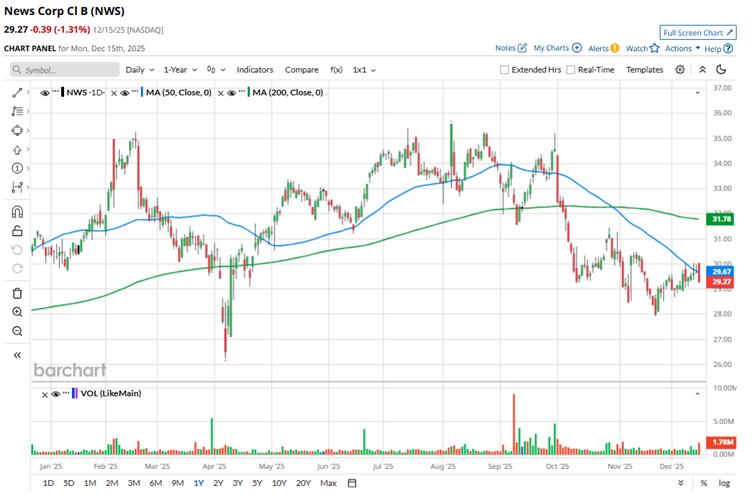753x498 pixels.
Task: Select the 1D time range
Action: point(48,483)
